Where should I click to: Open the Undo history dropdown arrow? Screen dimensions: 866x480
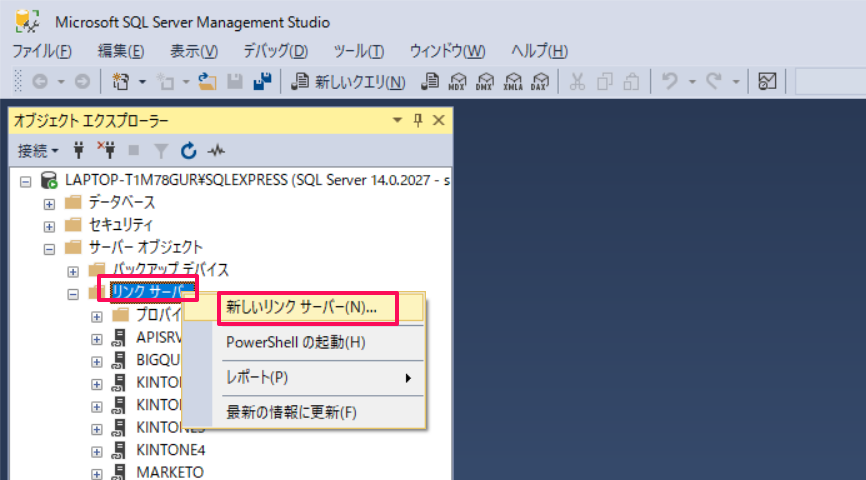(x=692, y=82)
